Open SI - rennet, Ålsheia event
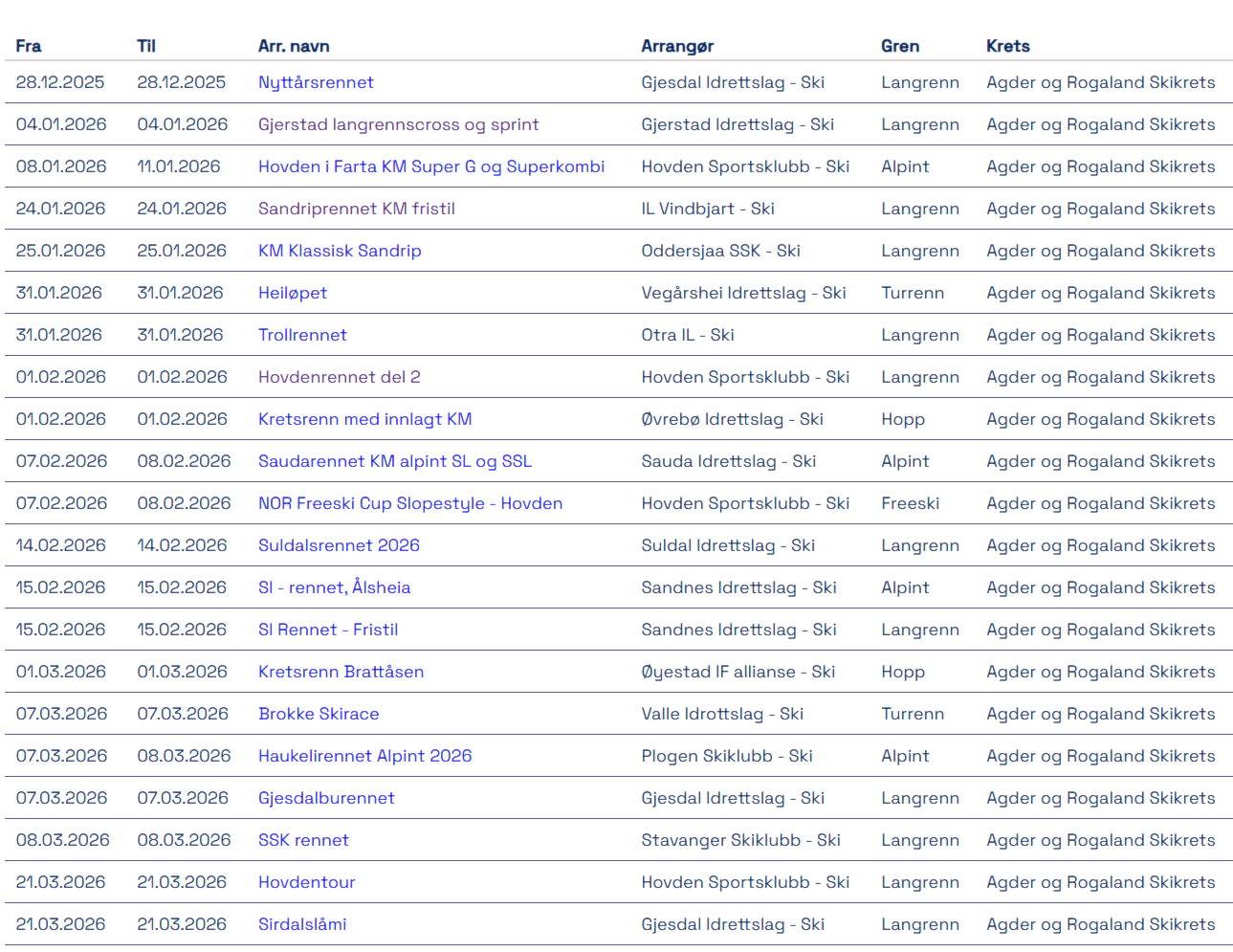Image resolution: width=1233 pixels, height=952 pixels. click(334, 587)
